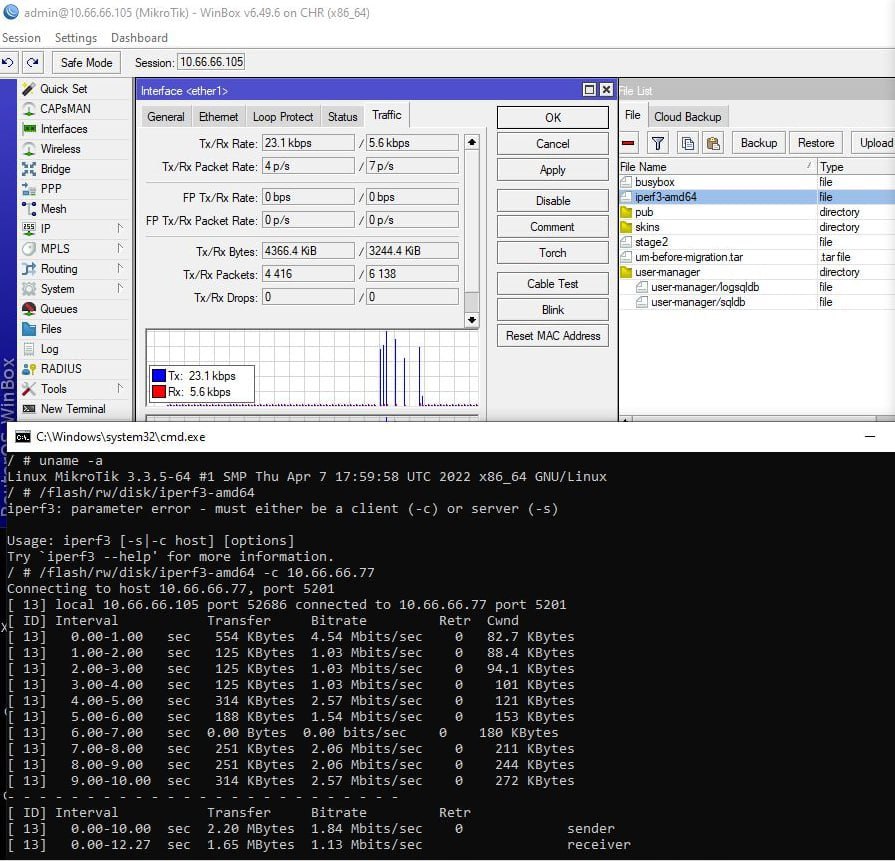Open CAPsMAN in sidebar
Screen dimensions: 895x861
point(65,108)
